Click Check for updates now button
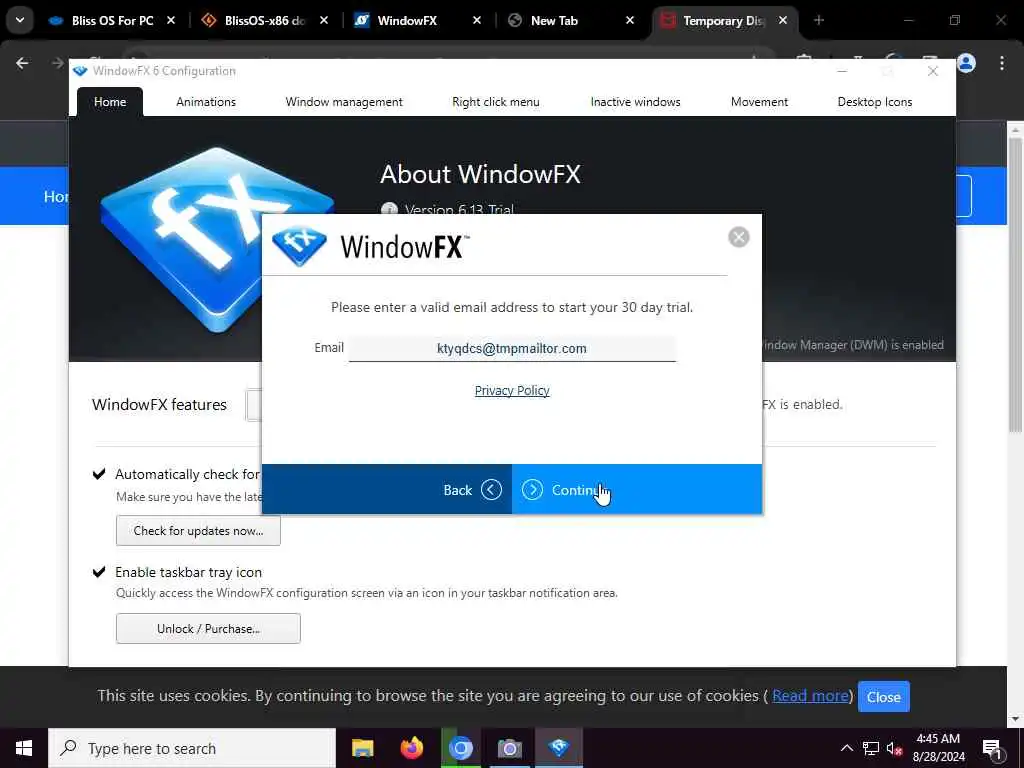Screen dimensions: 1024x768 tap(199, 531)
